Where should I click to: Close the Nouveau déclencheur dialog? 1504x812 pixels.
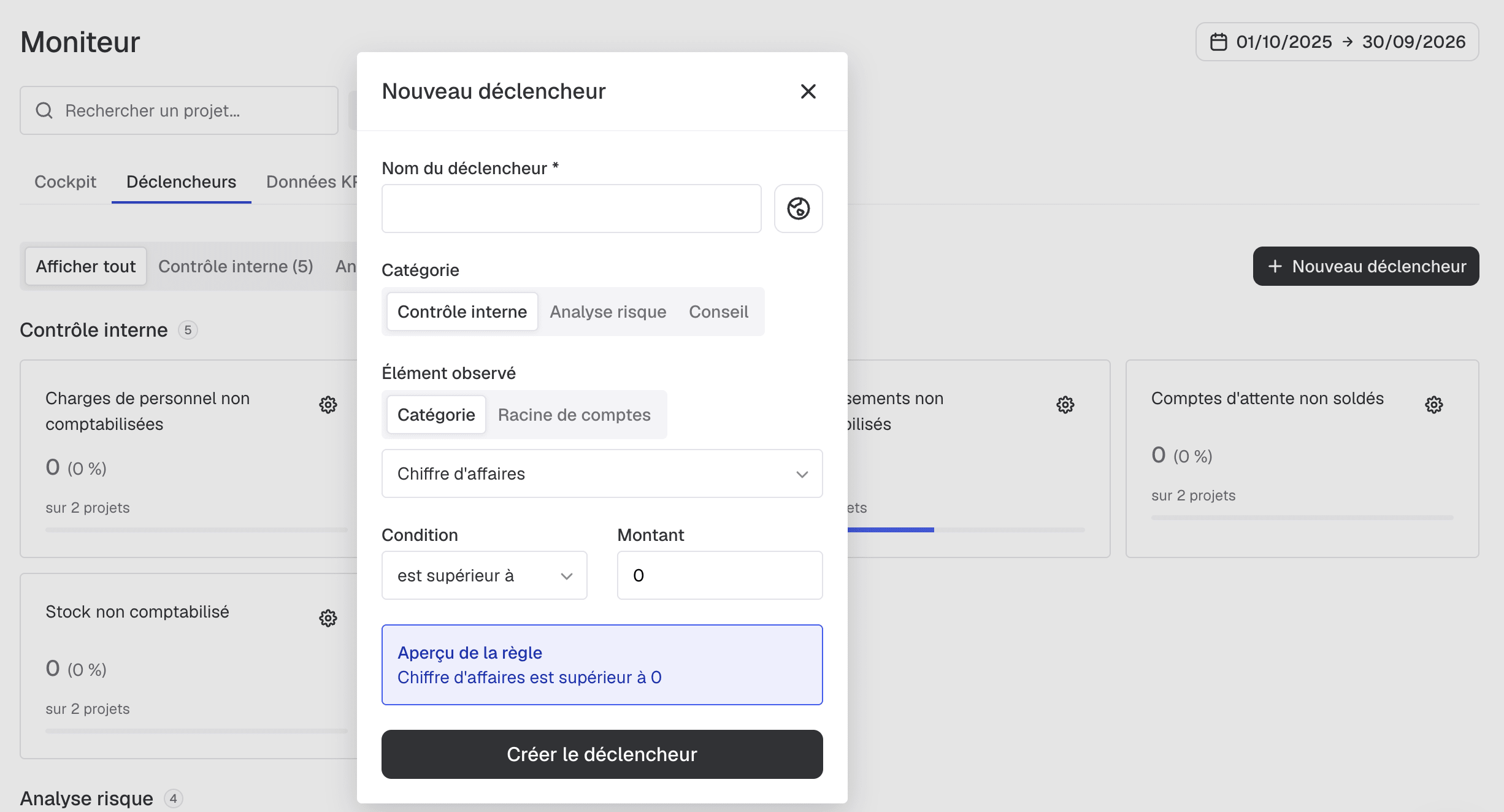[x=808, y=91]
